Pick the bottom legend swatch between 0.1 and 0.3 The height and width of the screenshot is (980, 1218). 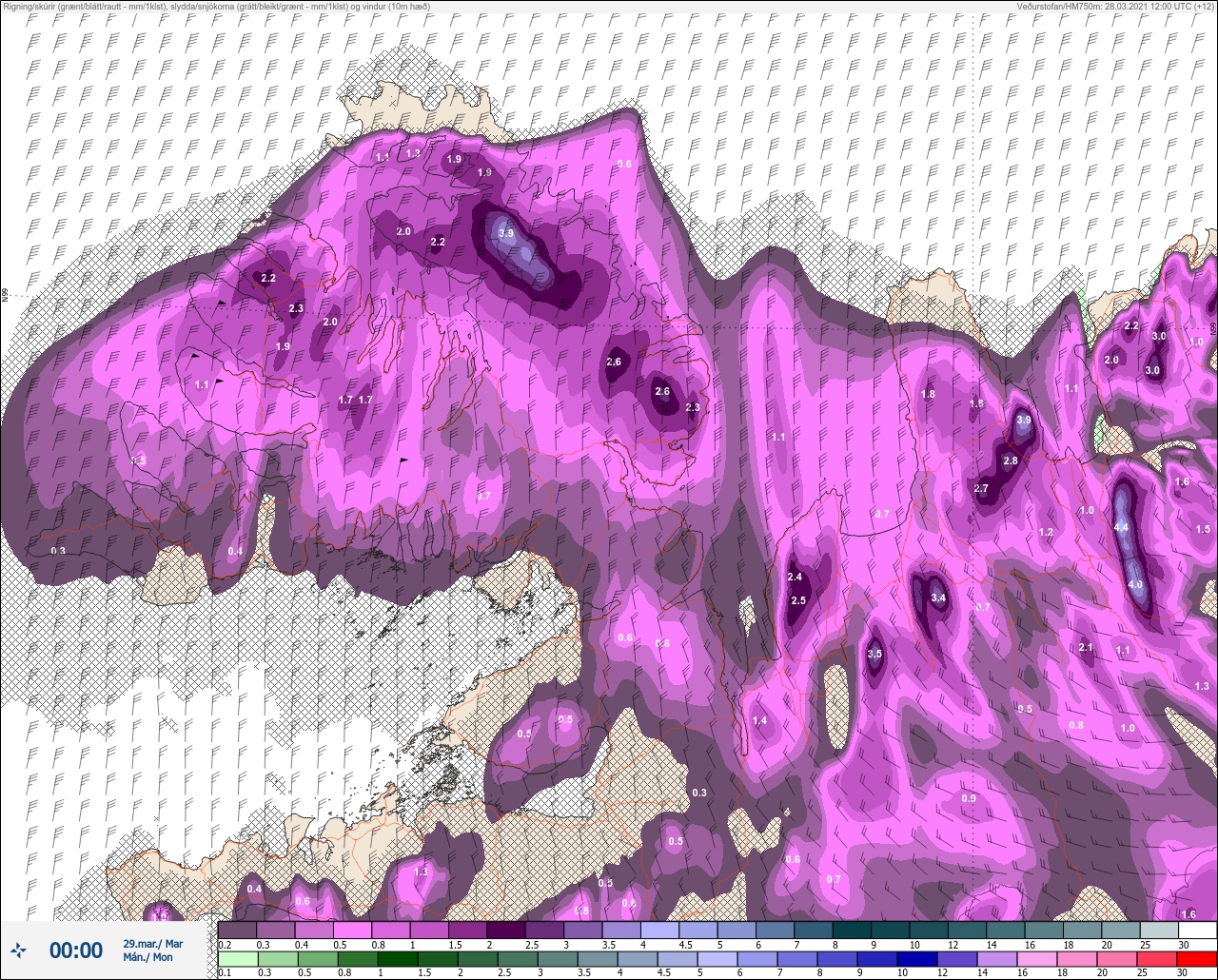coord(237,959)
